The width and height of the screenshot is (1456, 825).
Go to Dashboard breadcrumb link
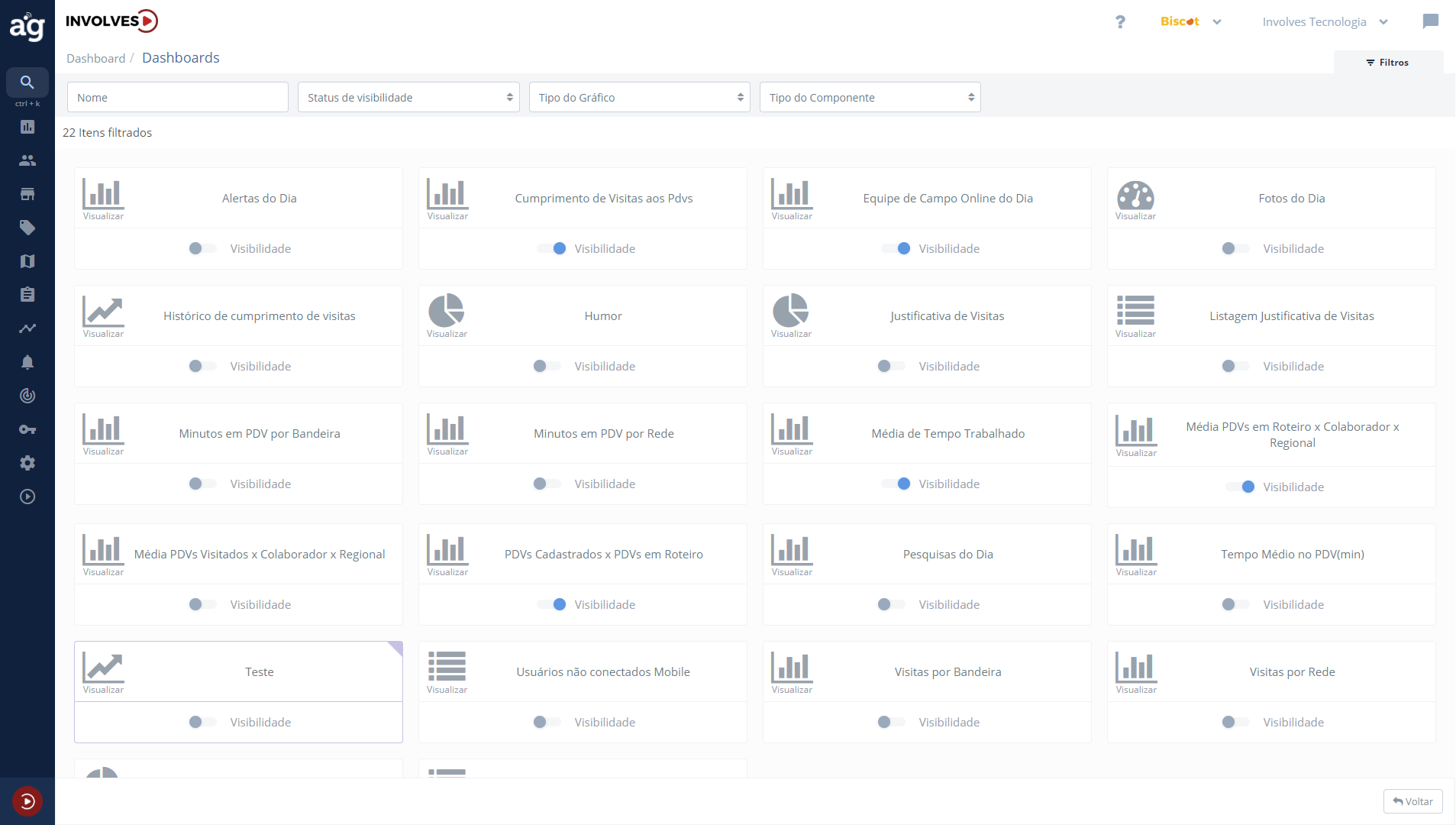95,59
